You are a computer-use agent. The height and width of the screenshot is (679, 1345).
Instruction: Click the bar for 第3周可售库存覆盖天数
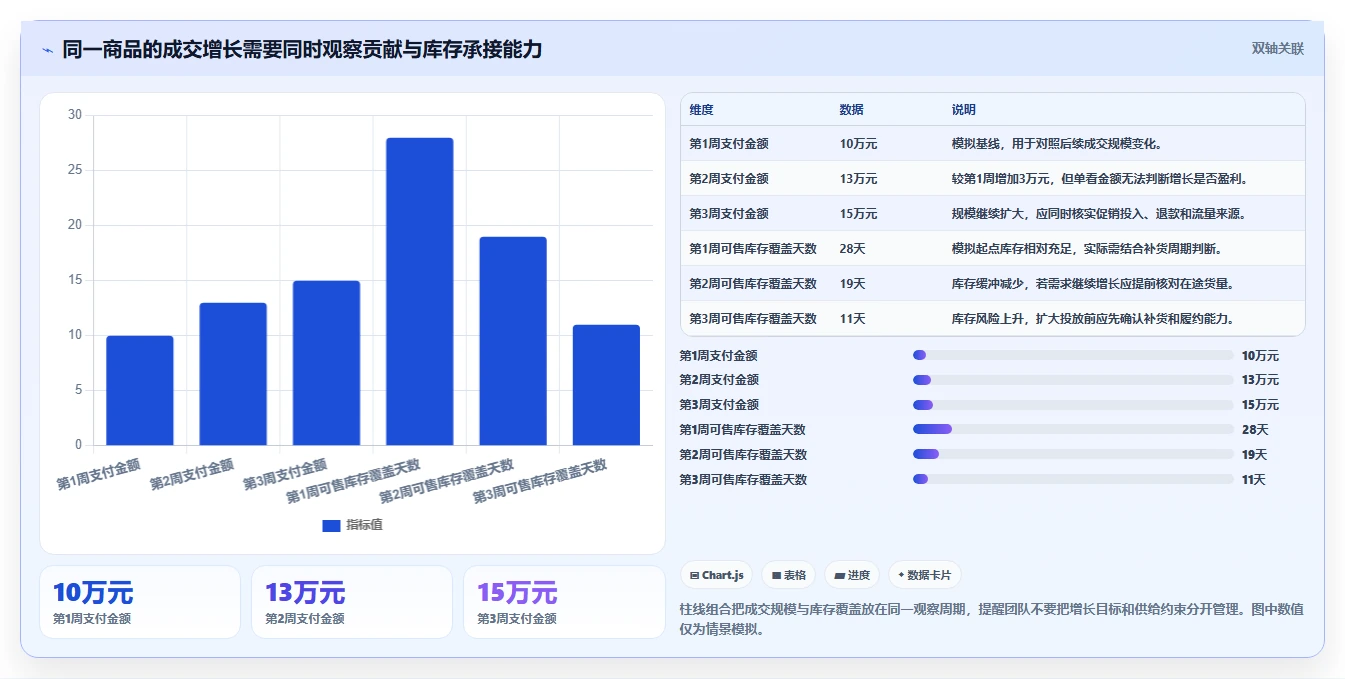606,385
